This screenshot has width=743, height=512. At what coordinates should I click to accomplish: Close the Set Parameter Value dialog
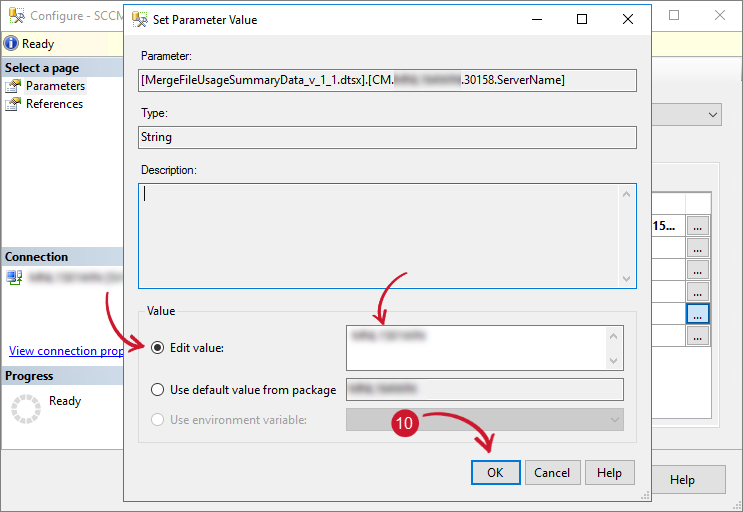[x=628, y=19]
